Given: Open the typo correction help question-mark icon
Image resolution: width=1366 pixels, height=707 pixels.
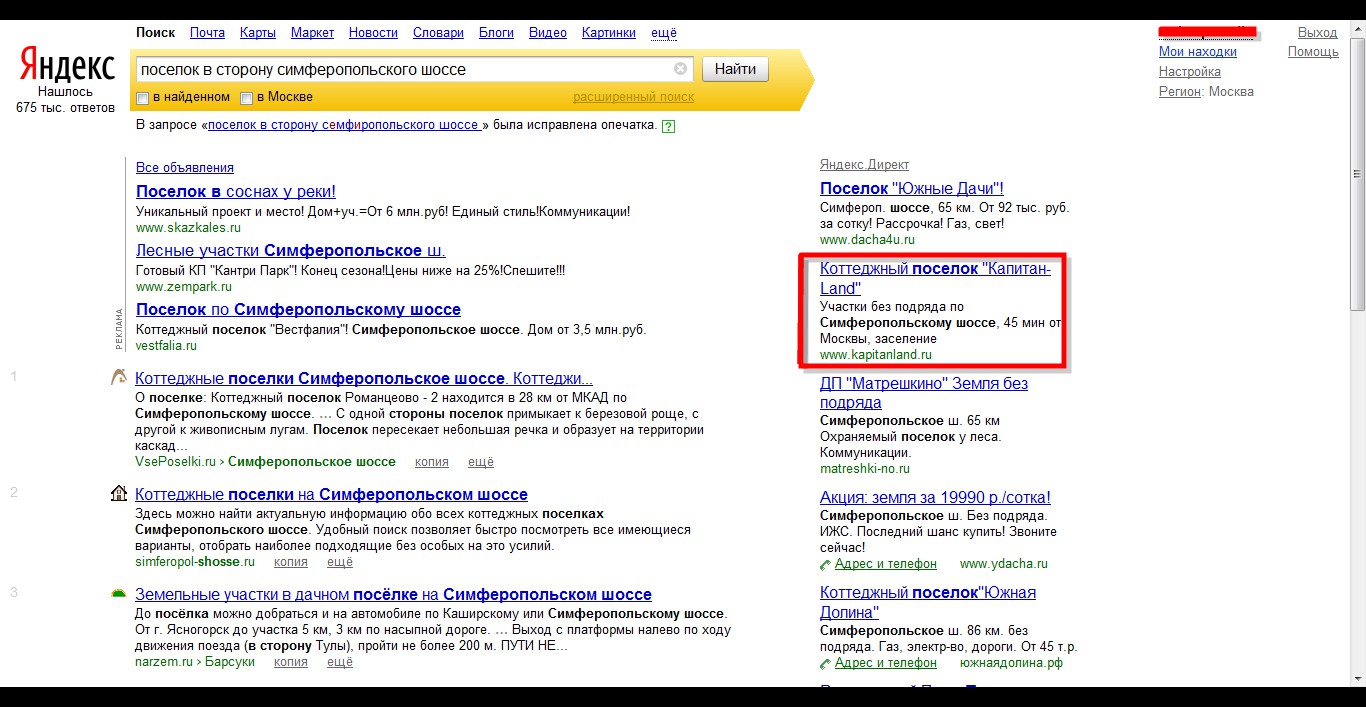Looking at the screenshot, I should pyautogui.click(x=668, y=127).
